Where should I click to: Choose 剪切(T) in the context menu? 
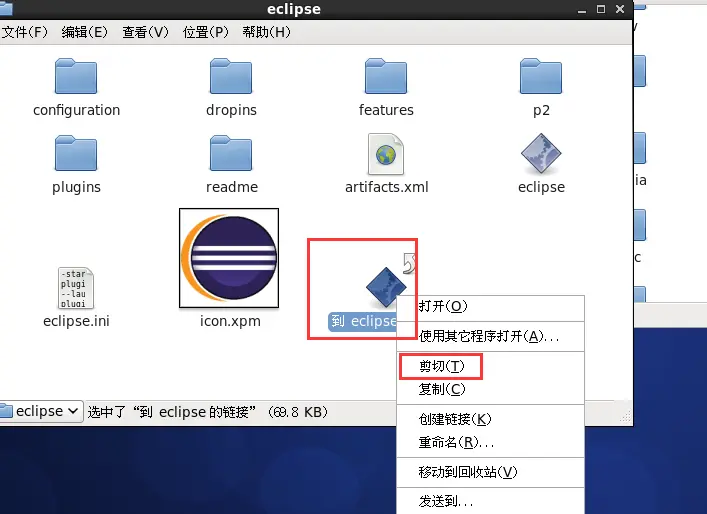click(x=491, y=366)
